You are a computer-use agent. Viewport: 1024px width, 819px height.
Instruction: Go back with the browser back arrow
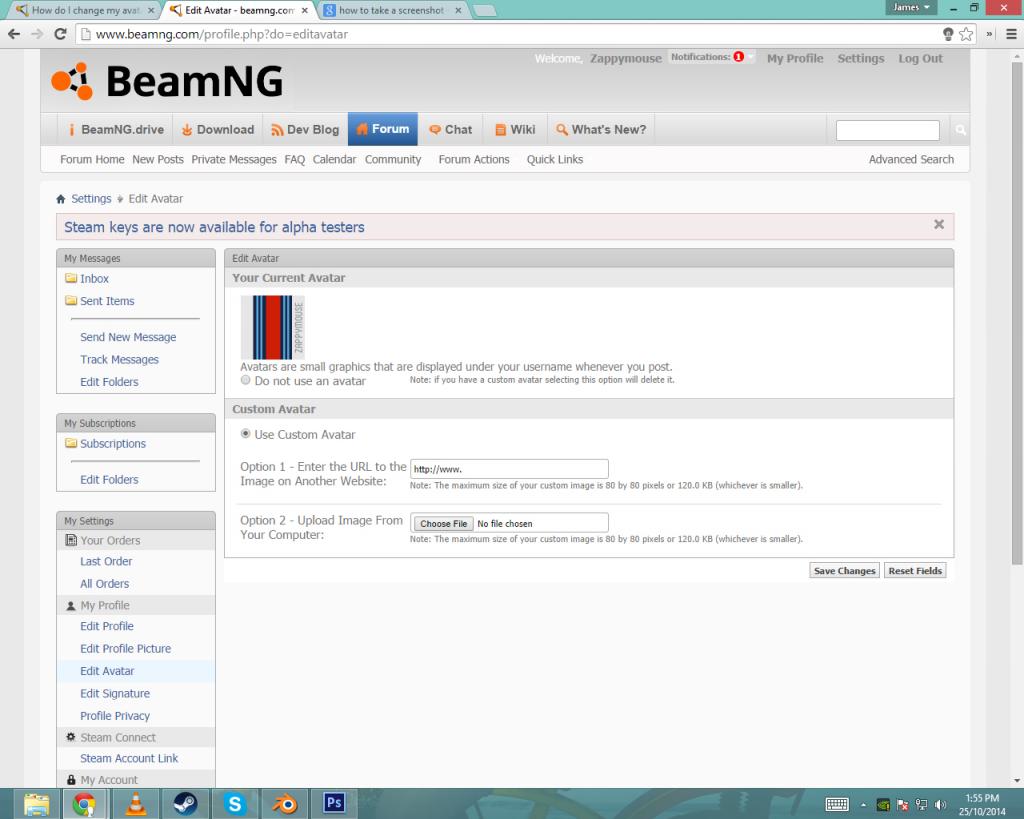point(14,34)
